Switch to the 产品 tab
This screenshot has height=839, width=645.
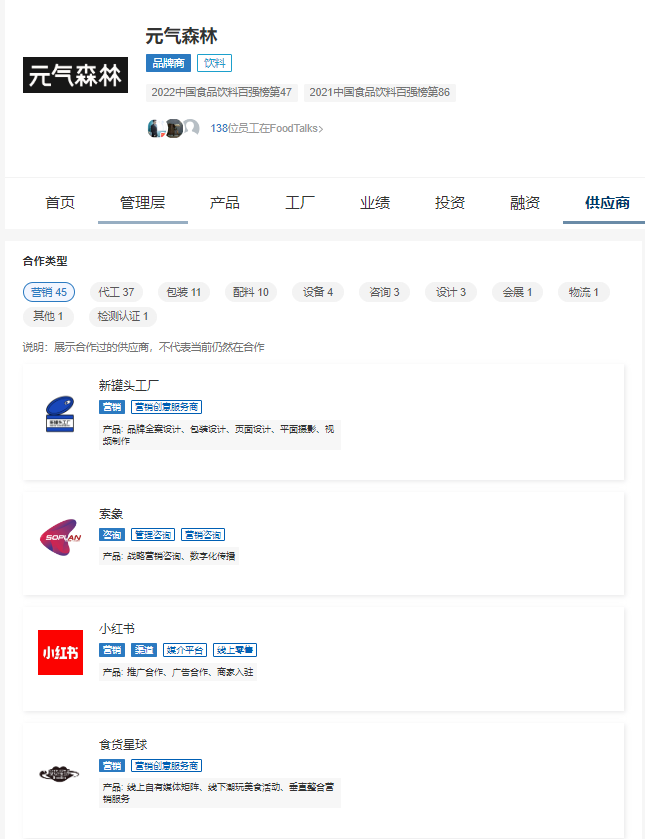(225, 203)
